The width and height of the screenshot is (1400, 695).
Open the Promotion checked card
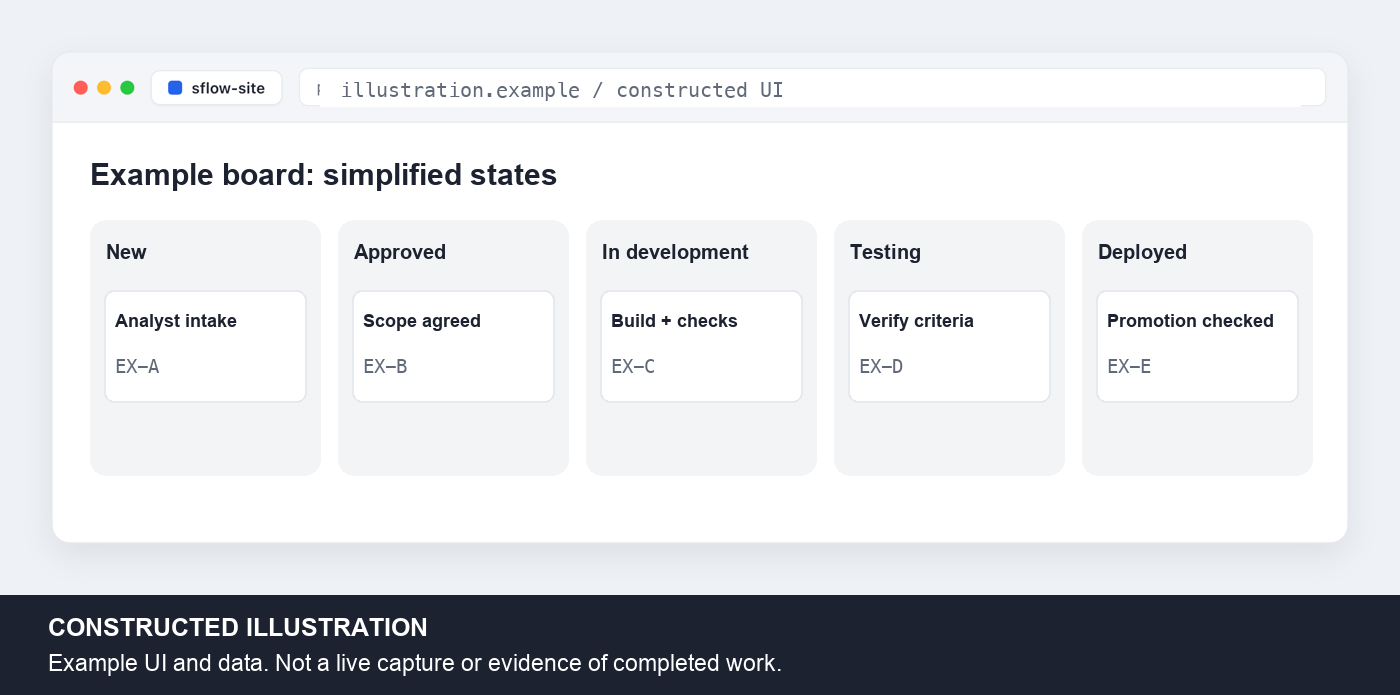point(1197,346)
